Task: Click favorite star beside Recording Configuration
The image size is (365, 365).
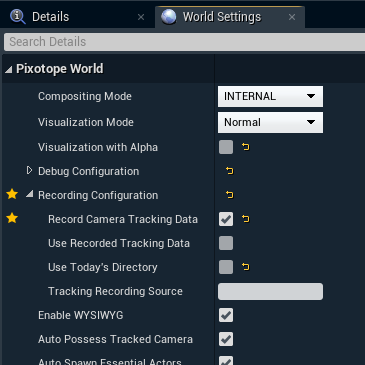Action: pos(12,194)
